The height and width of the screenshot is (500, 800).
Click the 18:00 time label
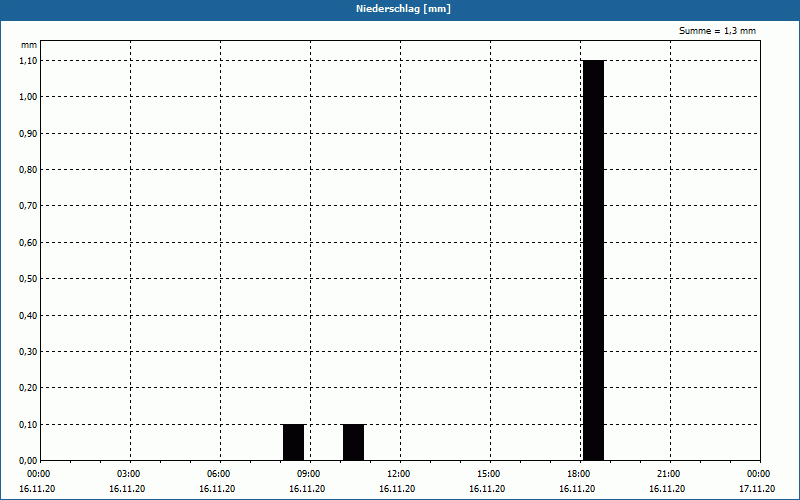(x=579, y=474)
